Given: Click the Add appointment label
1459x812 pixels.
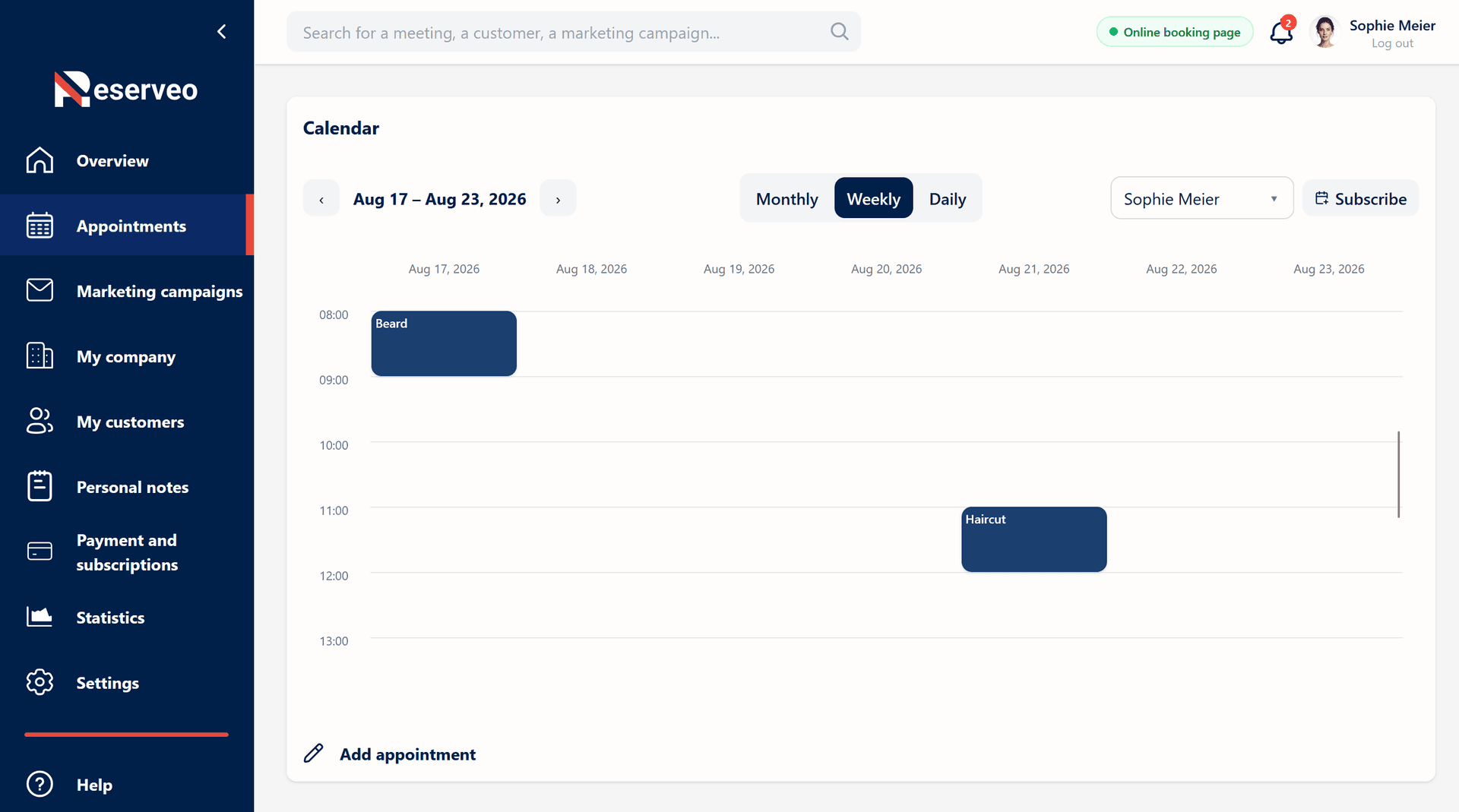Looking at the screenshot, I should pos(407,754).
